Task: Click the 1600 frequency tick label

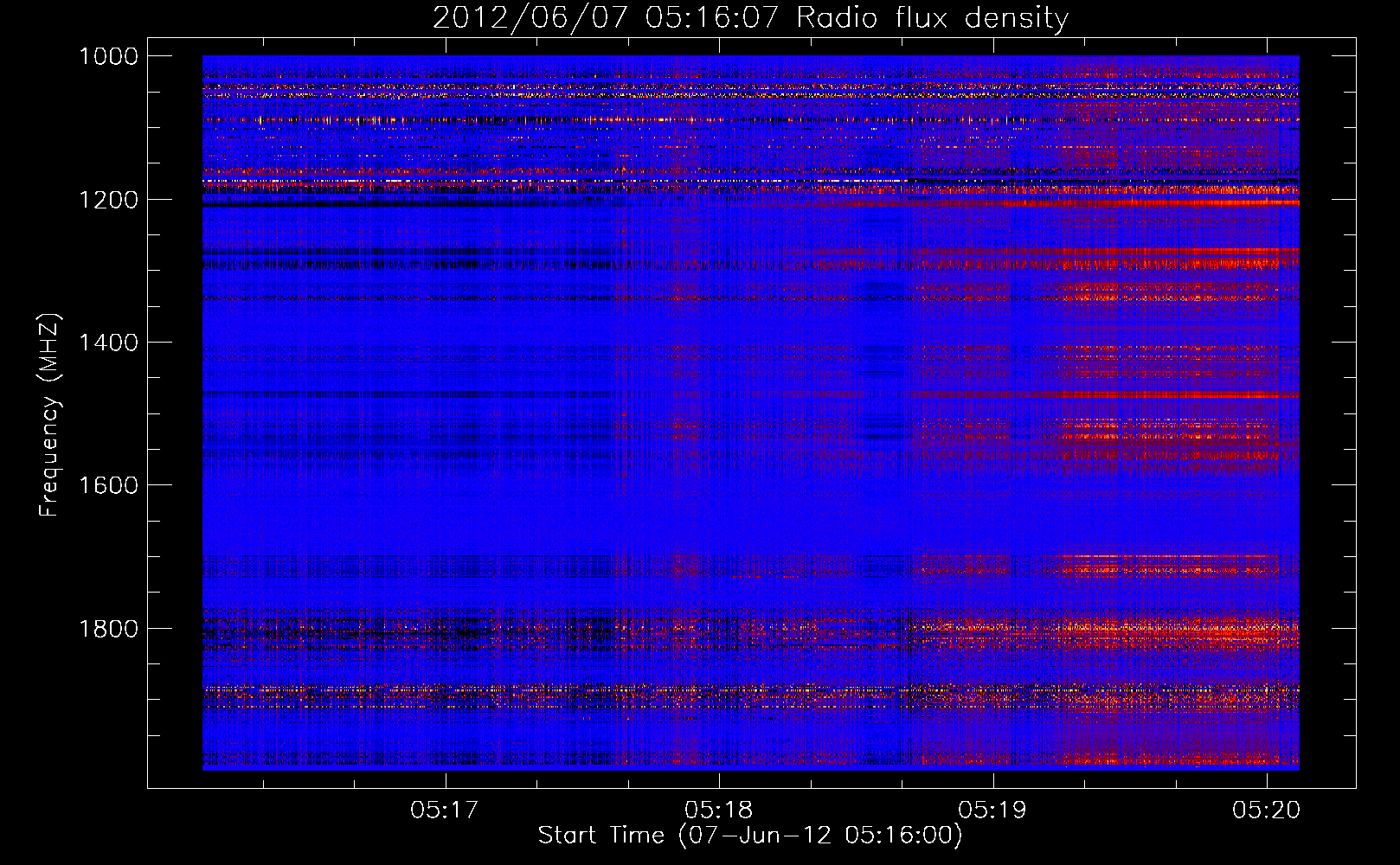Action: point(108,485)
